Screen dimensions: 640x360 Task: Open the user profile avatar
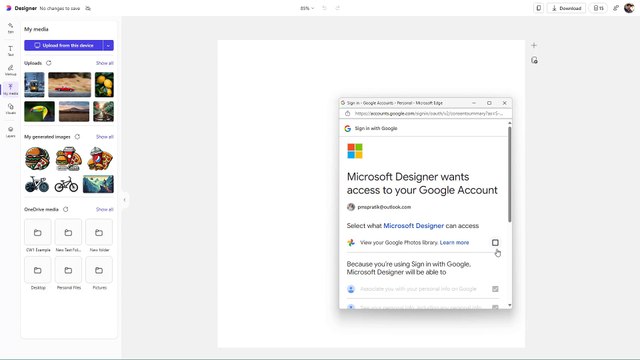point(629,8)
